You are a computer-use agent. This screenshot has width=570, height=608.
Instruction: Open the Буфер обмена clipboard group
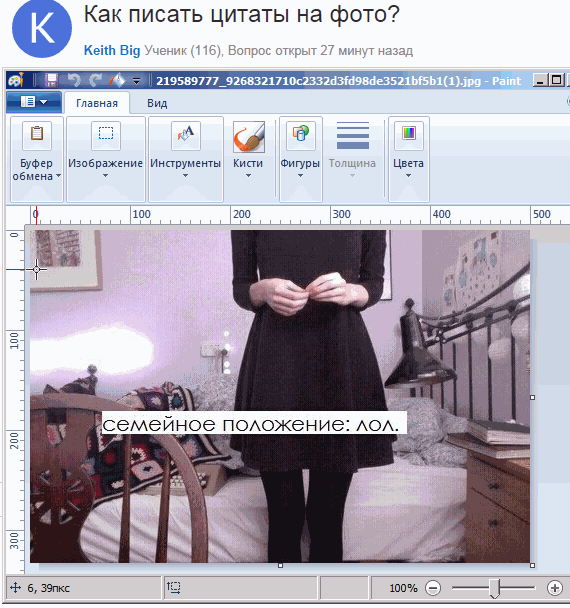pyautogui.click(x=36, y=159)
